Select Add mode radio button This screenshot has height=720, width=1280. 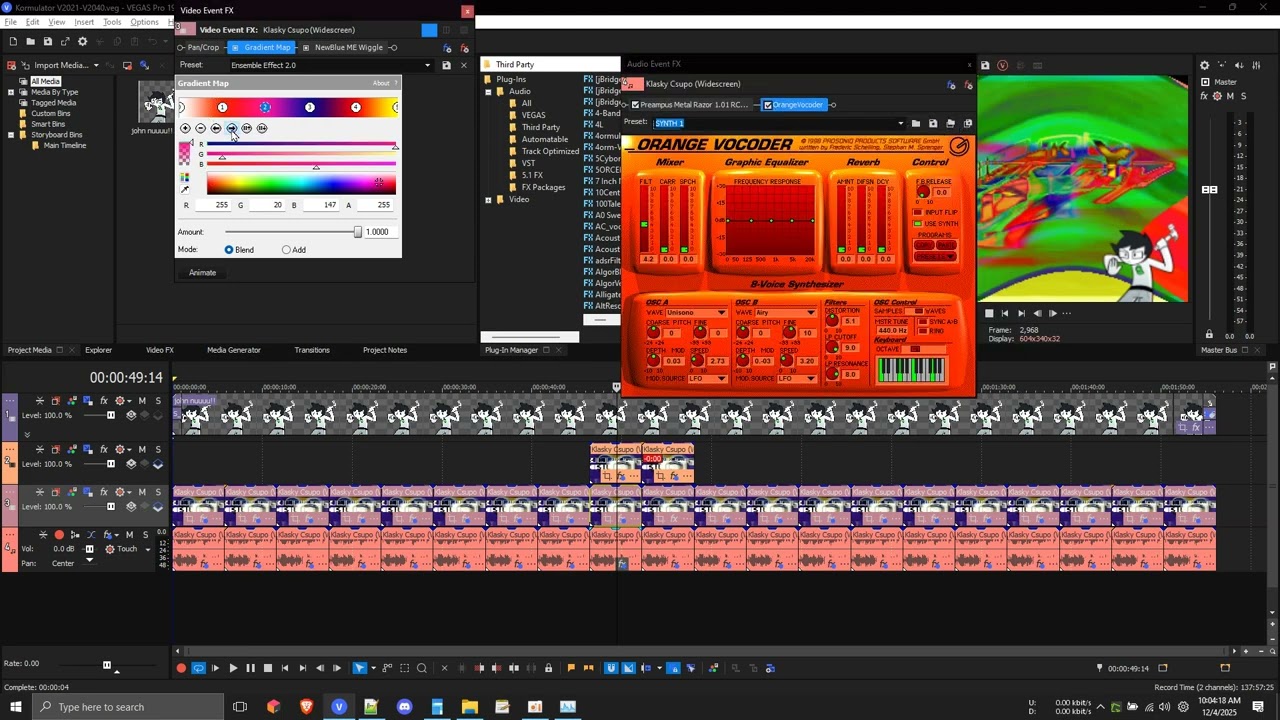286,250
